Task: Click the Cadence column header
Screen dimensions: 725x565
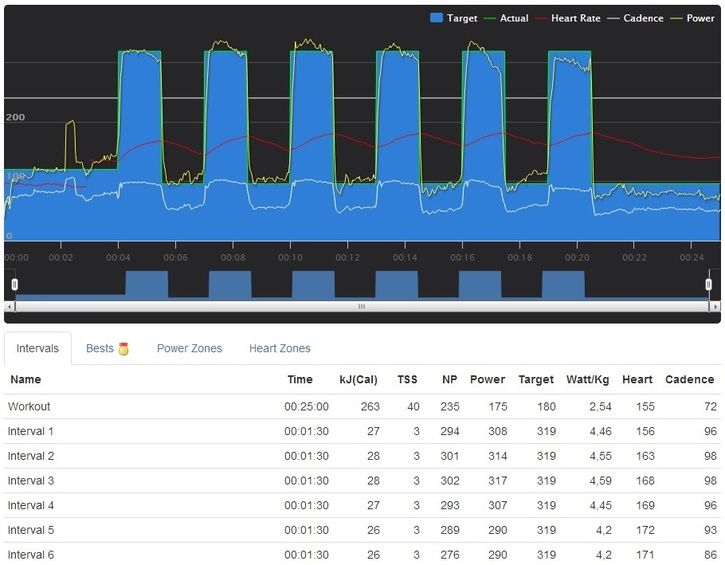Action: (x=689, y=380)
